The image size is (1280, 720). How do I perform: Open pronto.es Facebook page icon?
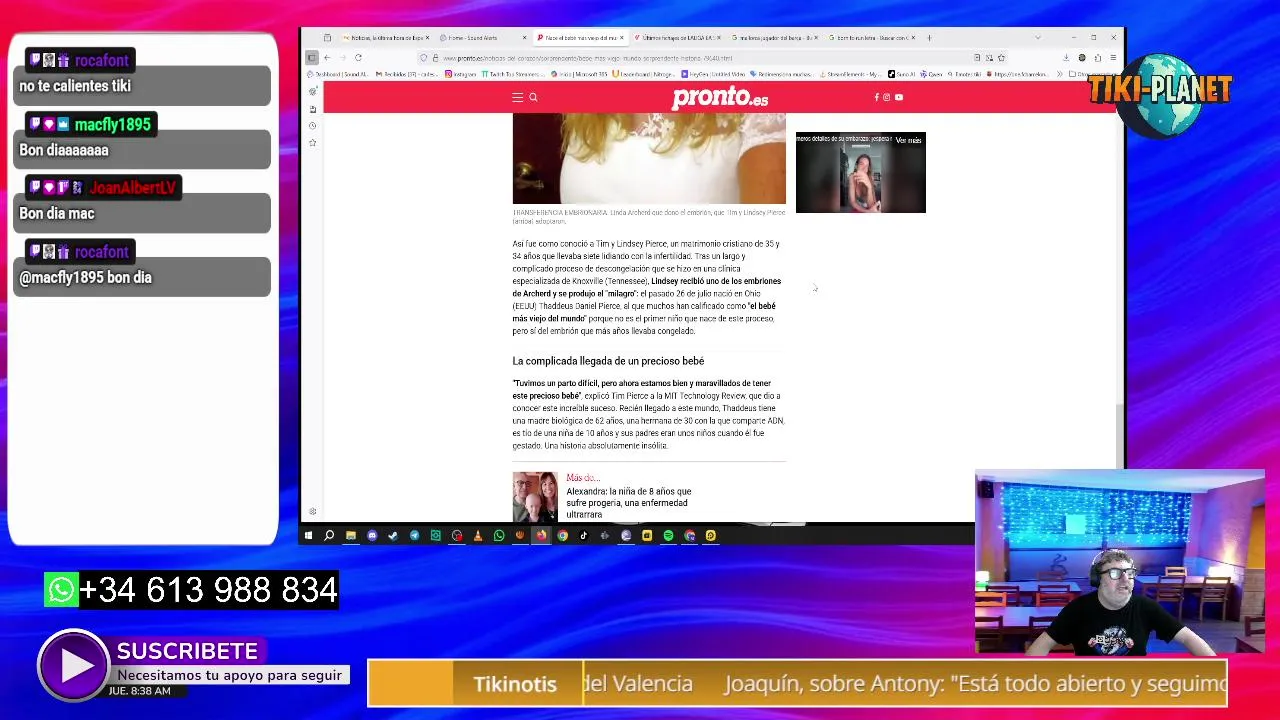[x=876, y=97]
